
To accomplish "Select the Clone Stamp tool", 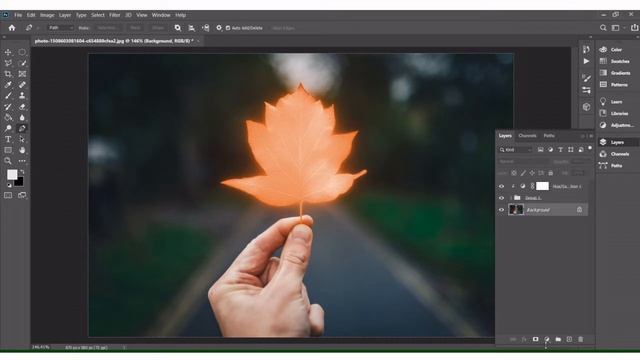I will click(x=22, y=96).
